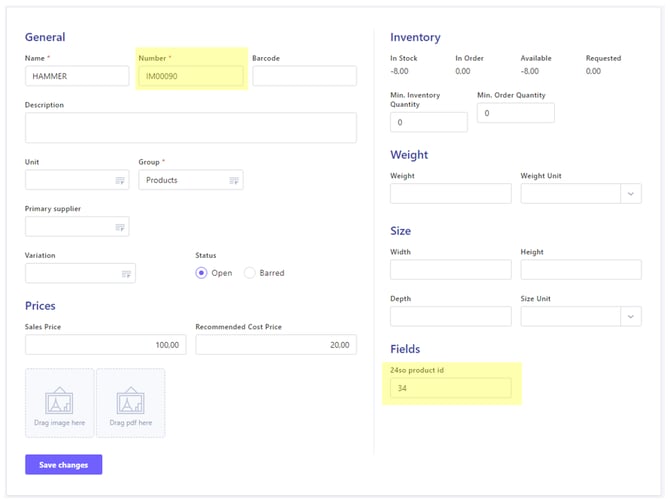Click the Number field IM00090
The height and width of the screenshot is (502, 670).
click(191, 76)
